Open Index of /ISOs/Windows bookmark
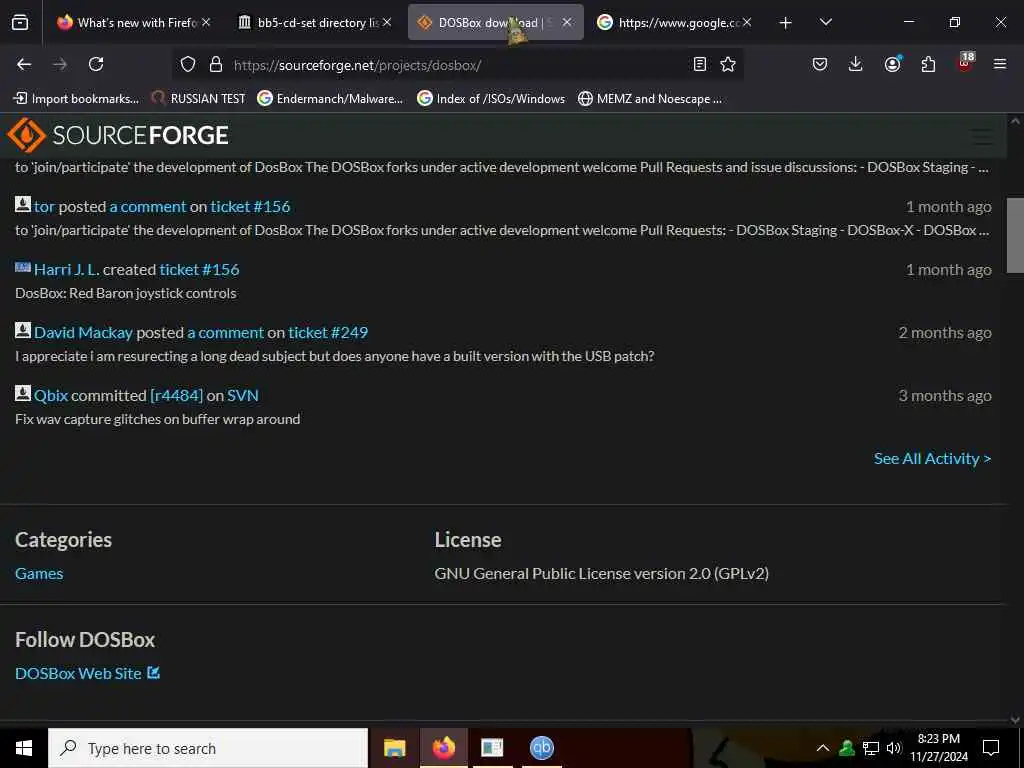Image resolution: width=1024 pixels, height=768 pixels. pos(491,99)
